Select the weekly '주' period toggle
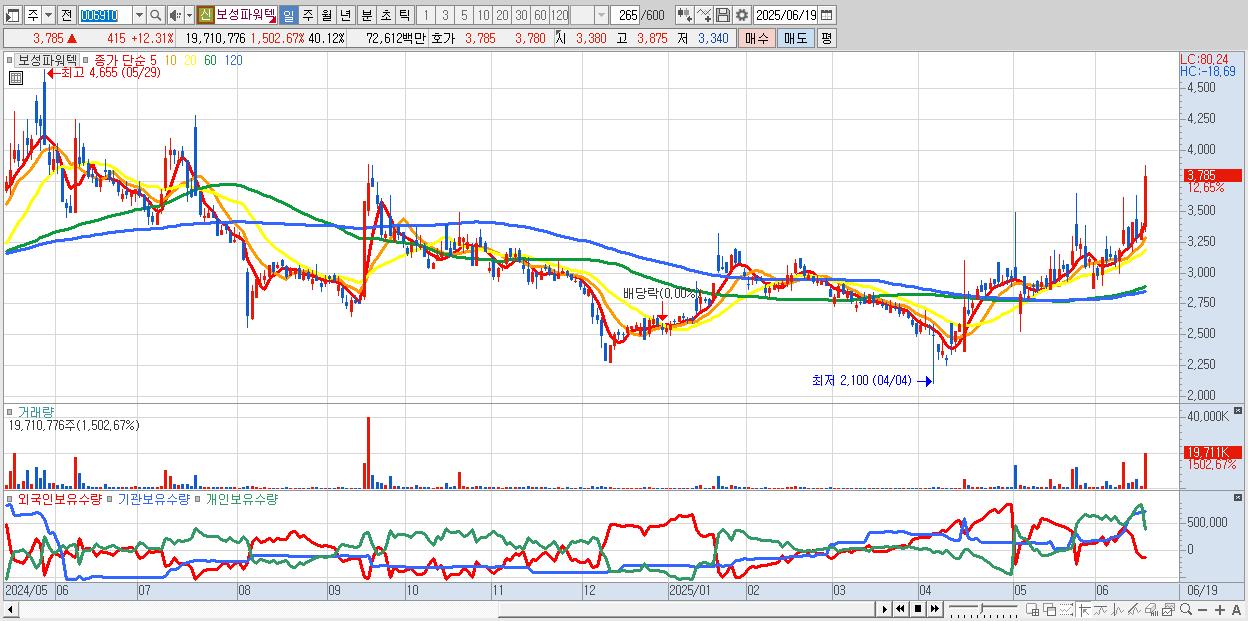This screenshot has height=621, width=1248. (x=308, y=15)
